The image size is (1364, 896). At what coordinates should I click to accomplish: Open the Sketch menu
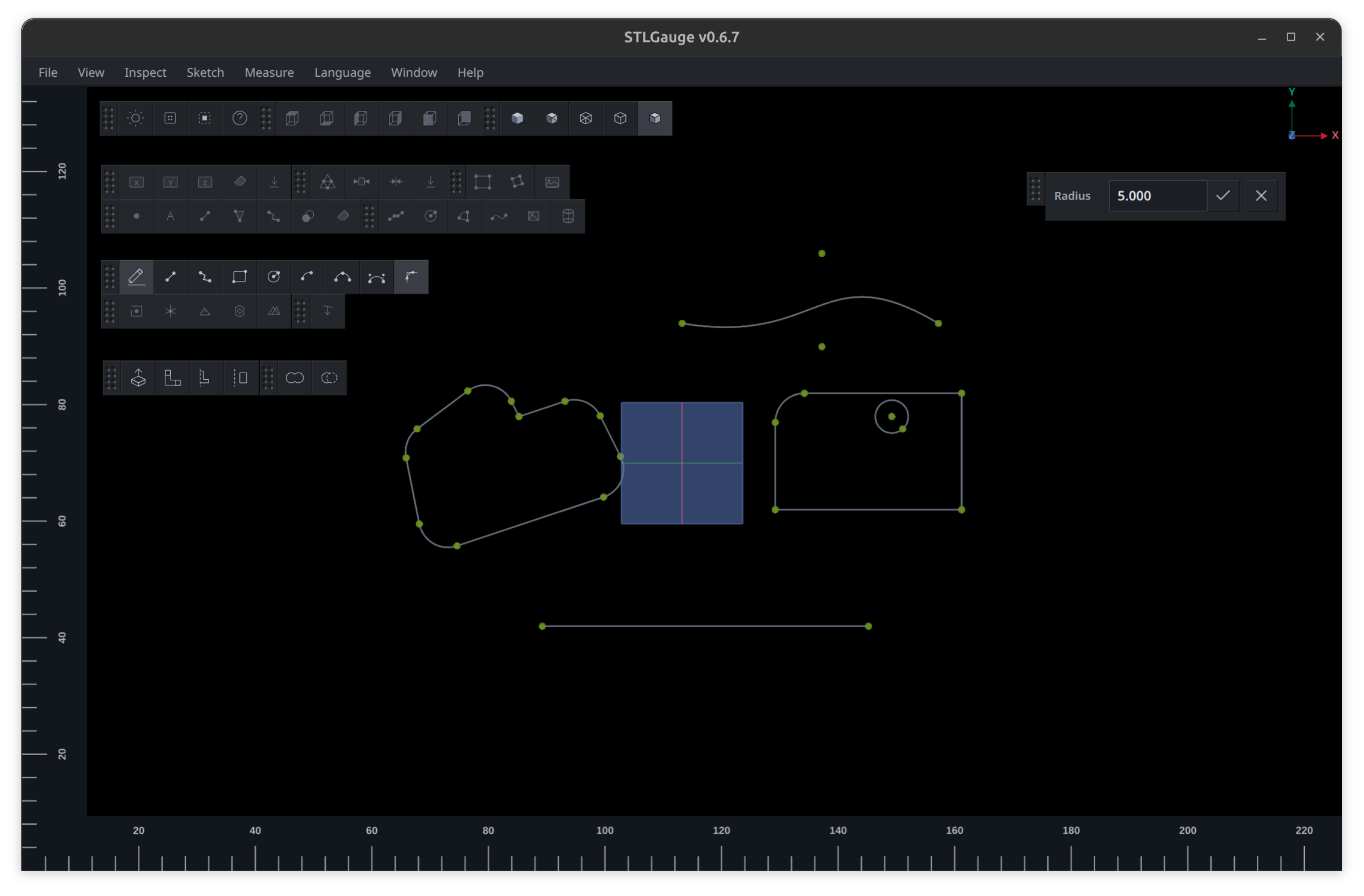point(205,72)
